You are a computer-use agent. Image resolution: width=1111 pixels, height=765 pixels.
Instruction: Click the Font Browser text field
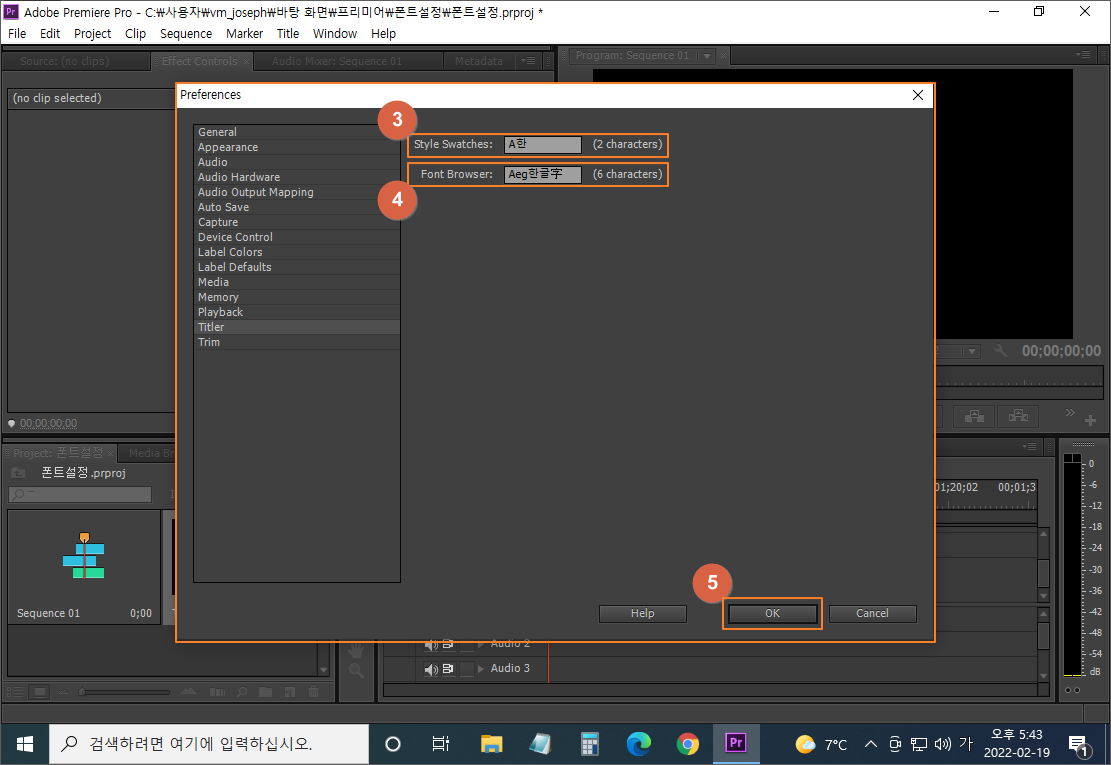point(543,174)
